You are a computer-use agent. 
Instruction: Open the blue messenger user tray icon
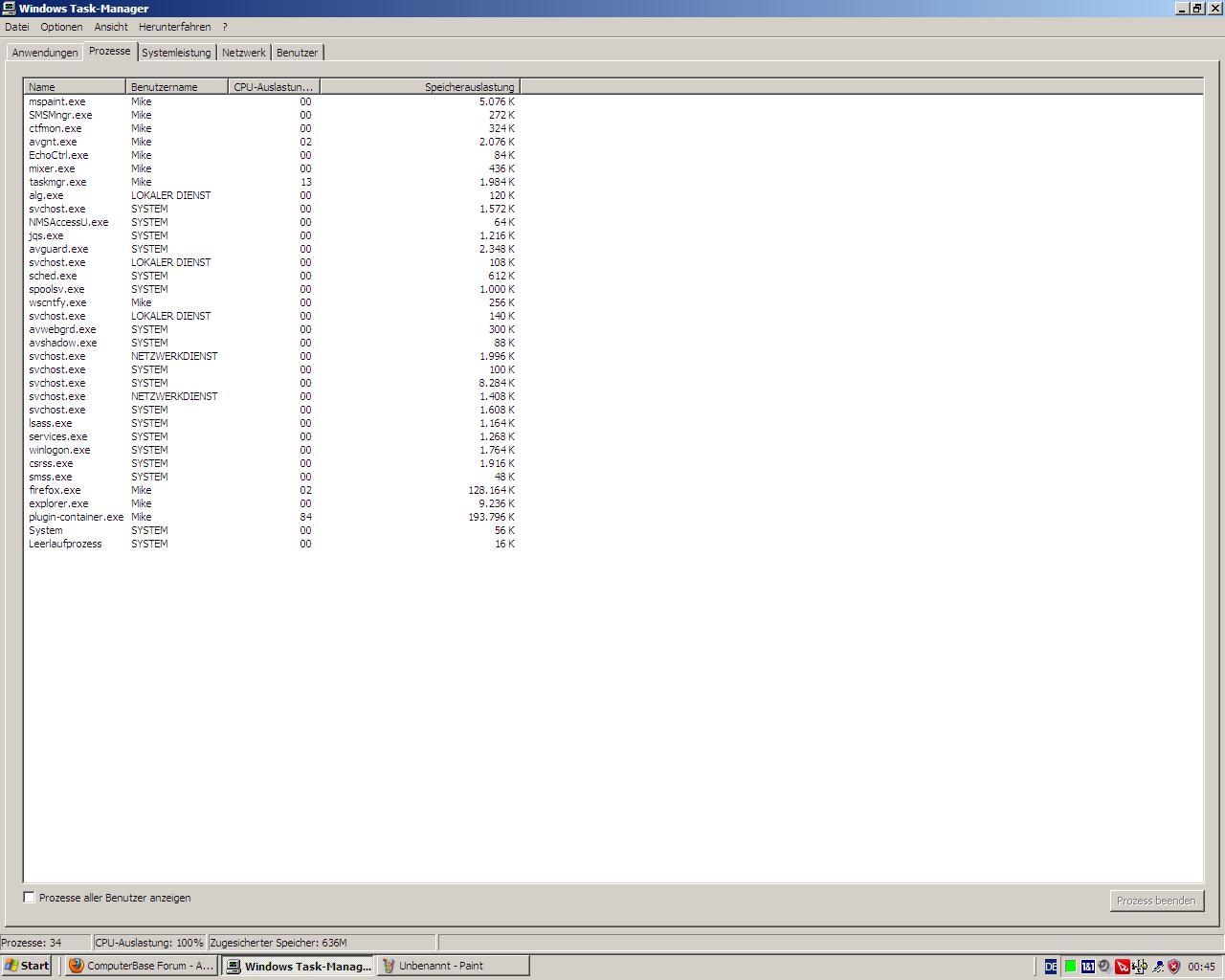[1157, 967]
